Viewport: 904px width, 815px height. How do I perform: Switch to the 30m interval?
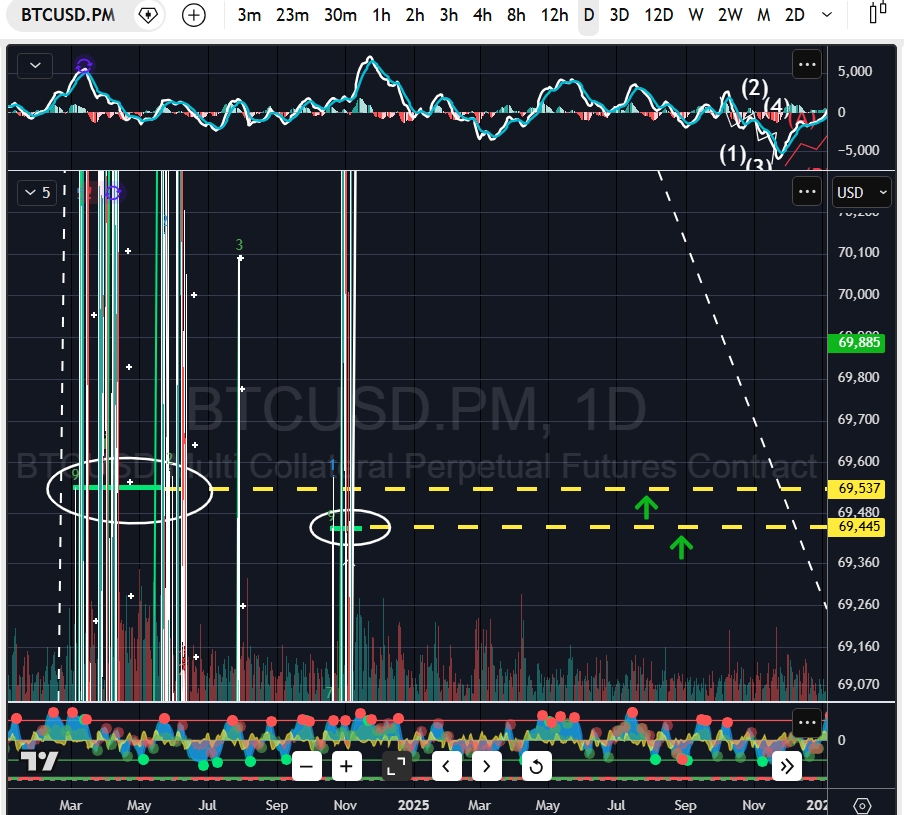coord(340,15)
